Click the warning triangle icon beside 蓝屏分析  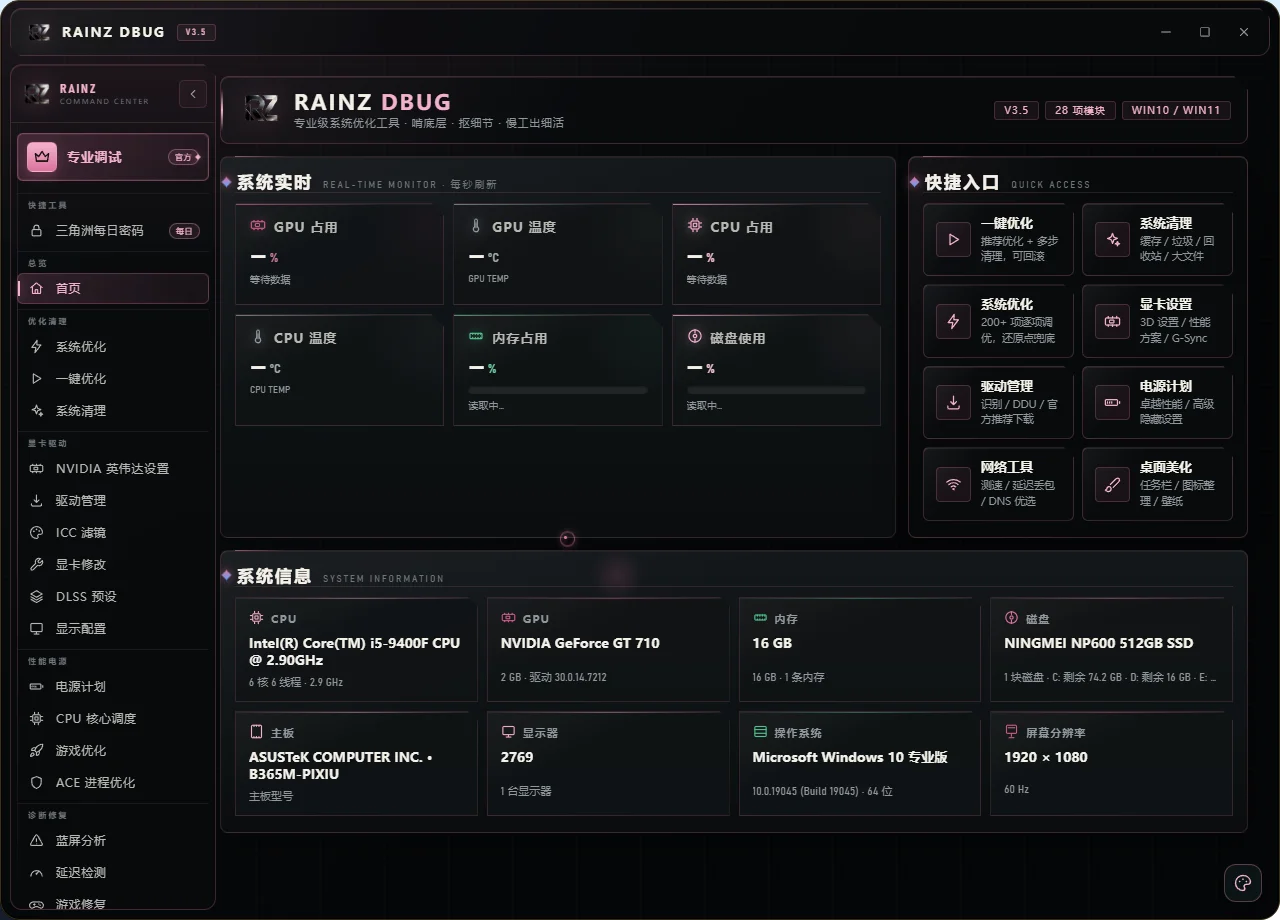click(37, 840)
